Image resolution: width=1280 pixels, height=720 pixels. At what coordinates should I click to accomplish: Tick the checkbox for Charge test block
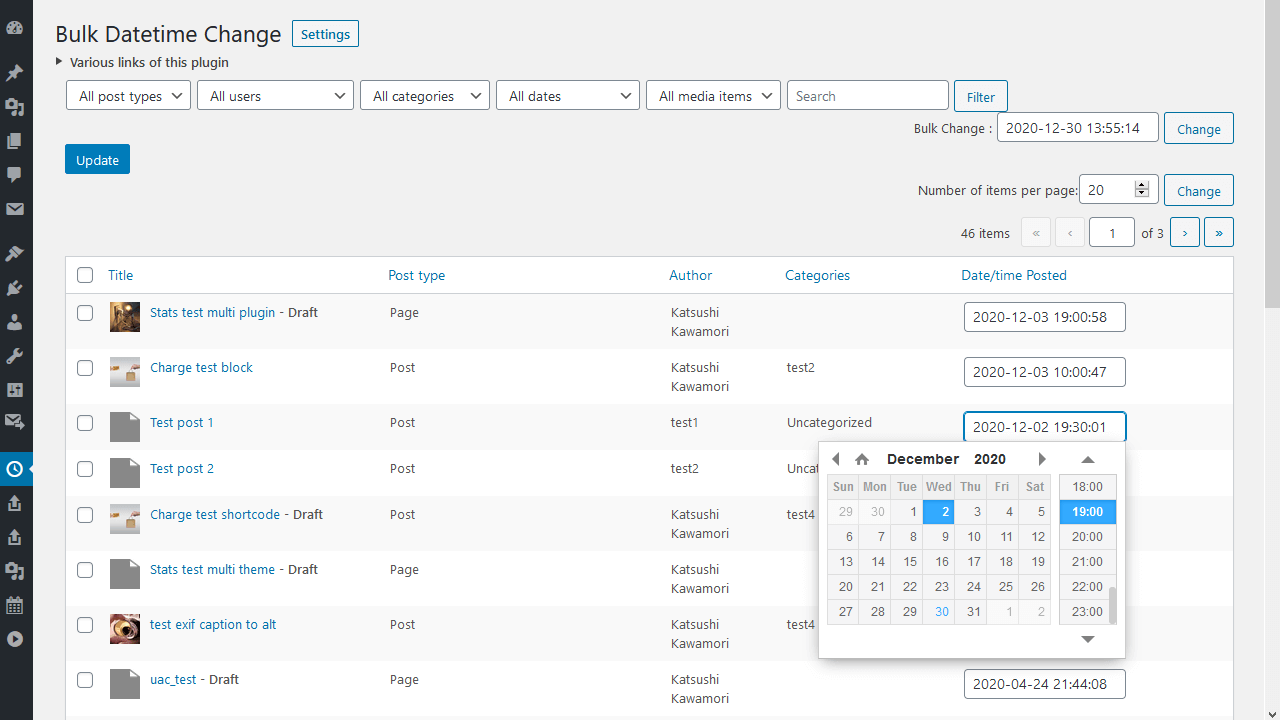pos(85,368)
